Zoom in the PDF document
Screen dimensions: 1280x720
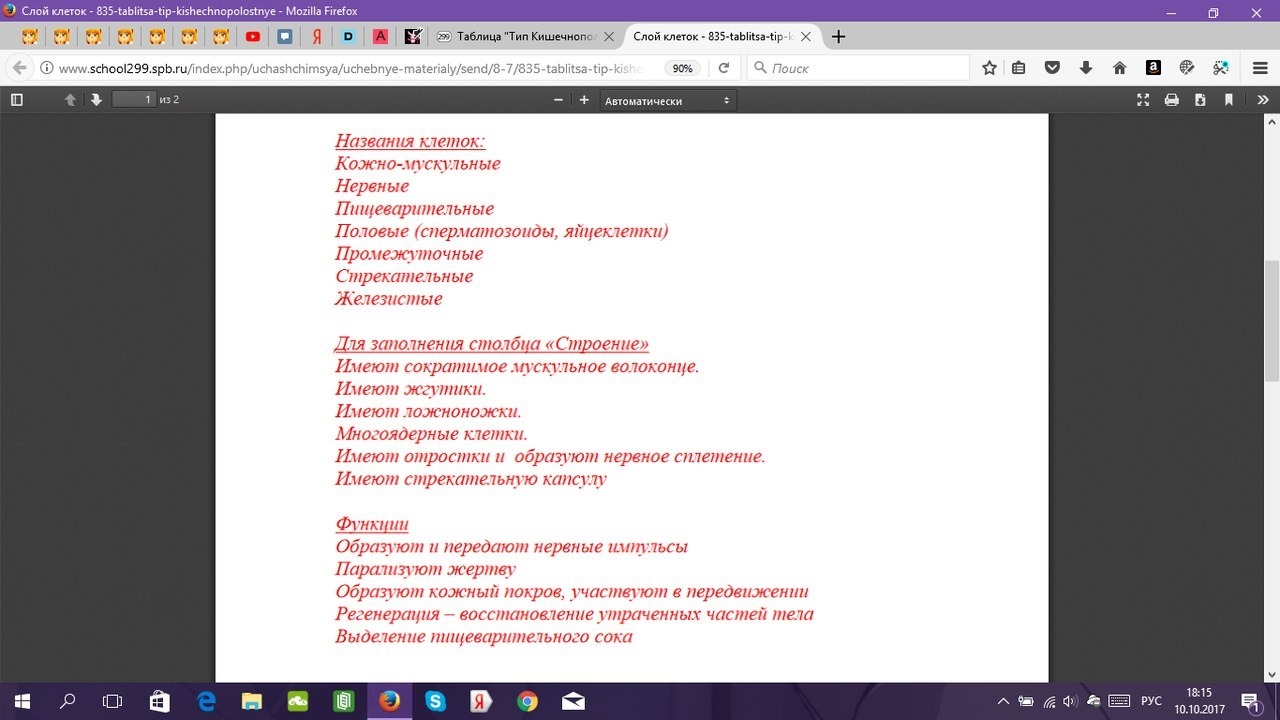click(584, 100)
